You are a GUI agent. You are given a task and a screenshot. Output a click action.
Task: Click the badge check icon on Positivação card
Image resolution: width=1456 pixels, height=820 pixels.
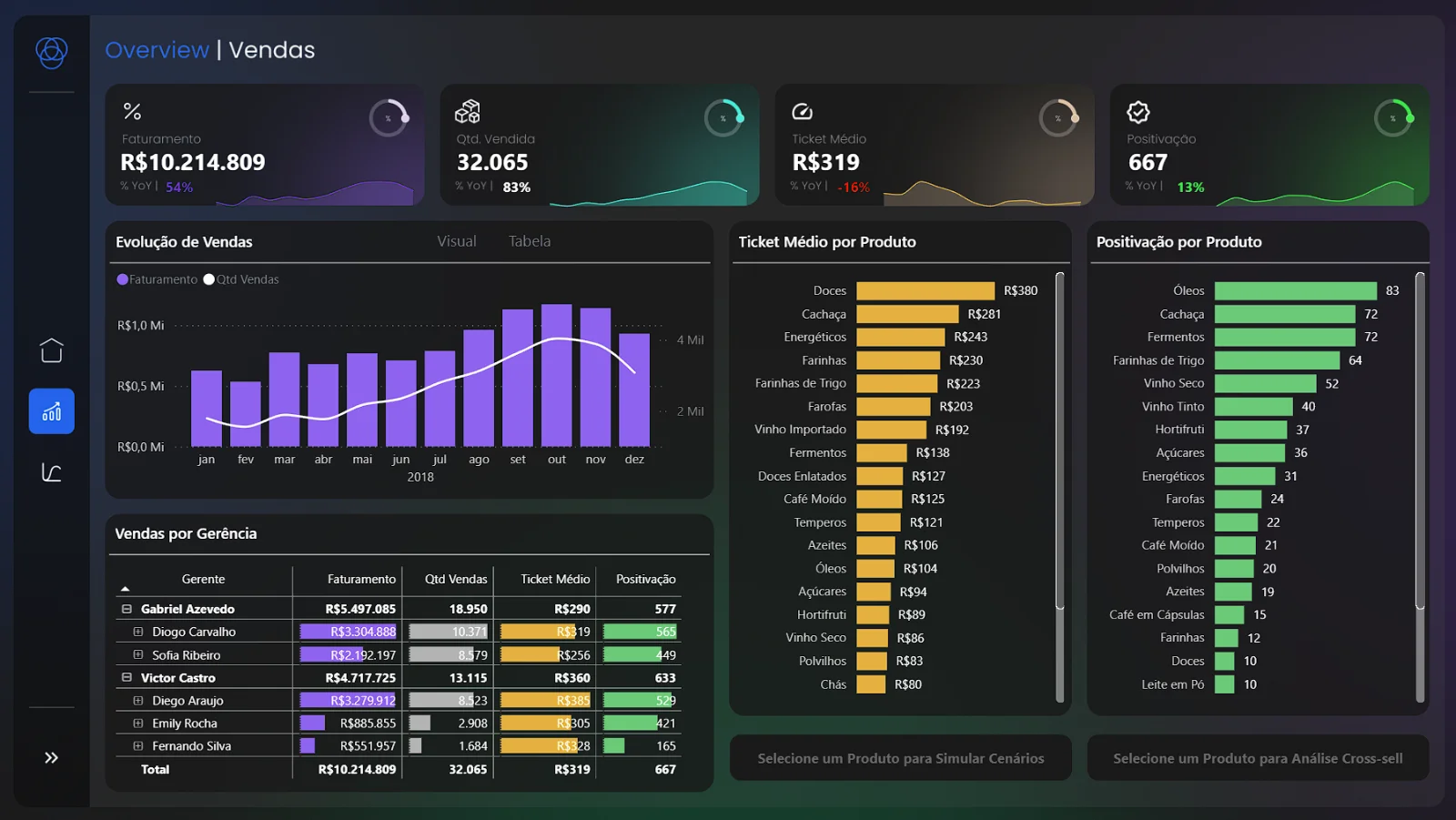[1137, 112]
